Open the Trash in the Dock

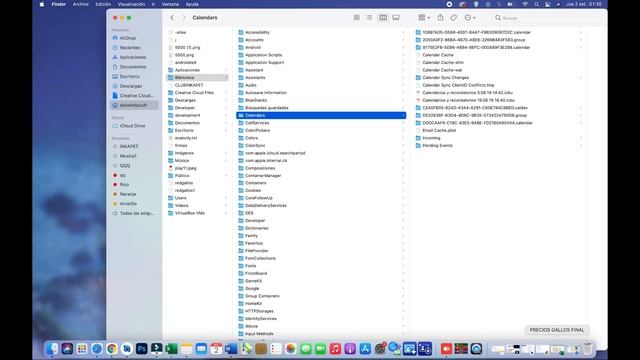coord(587,349)
